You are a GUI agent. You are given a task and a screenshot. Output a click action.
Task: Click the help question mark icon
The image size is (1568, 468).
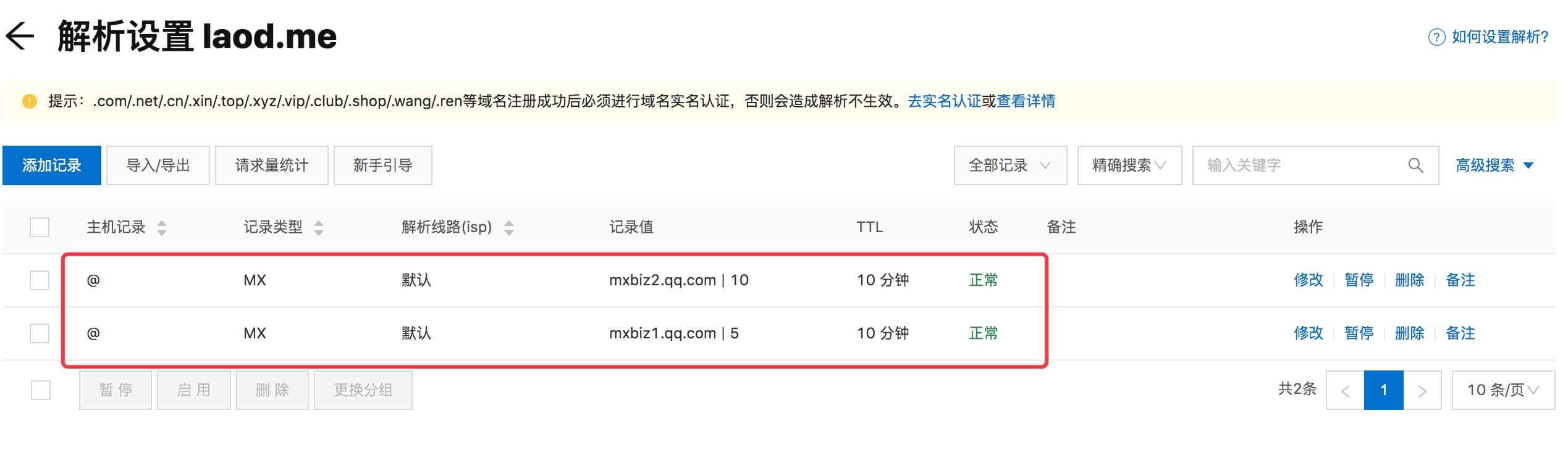(x=1436, y=37)
